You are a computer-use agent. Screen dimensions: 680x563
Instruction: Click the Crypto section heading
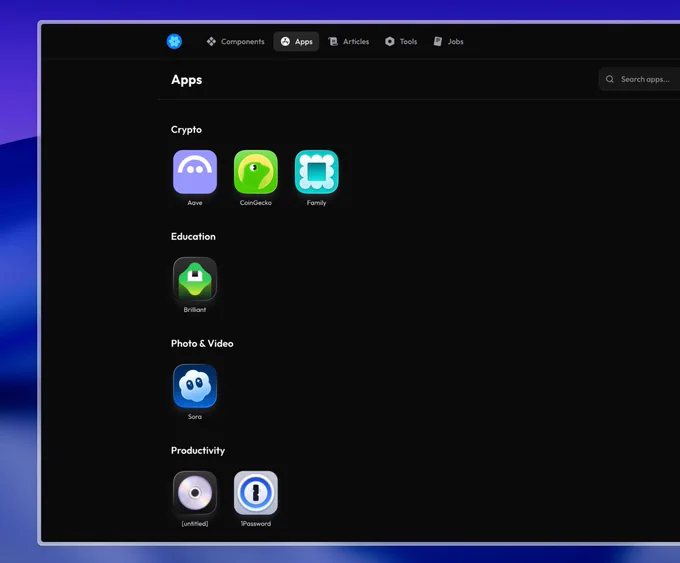click(x=186, y=130)
